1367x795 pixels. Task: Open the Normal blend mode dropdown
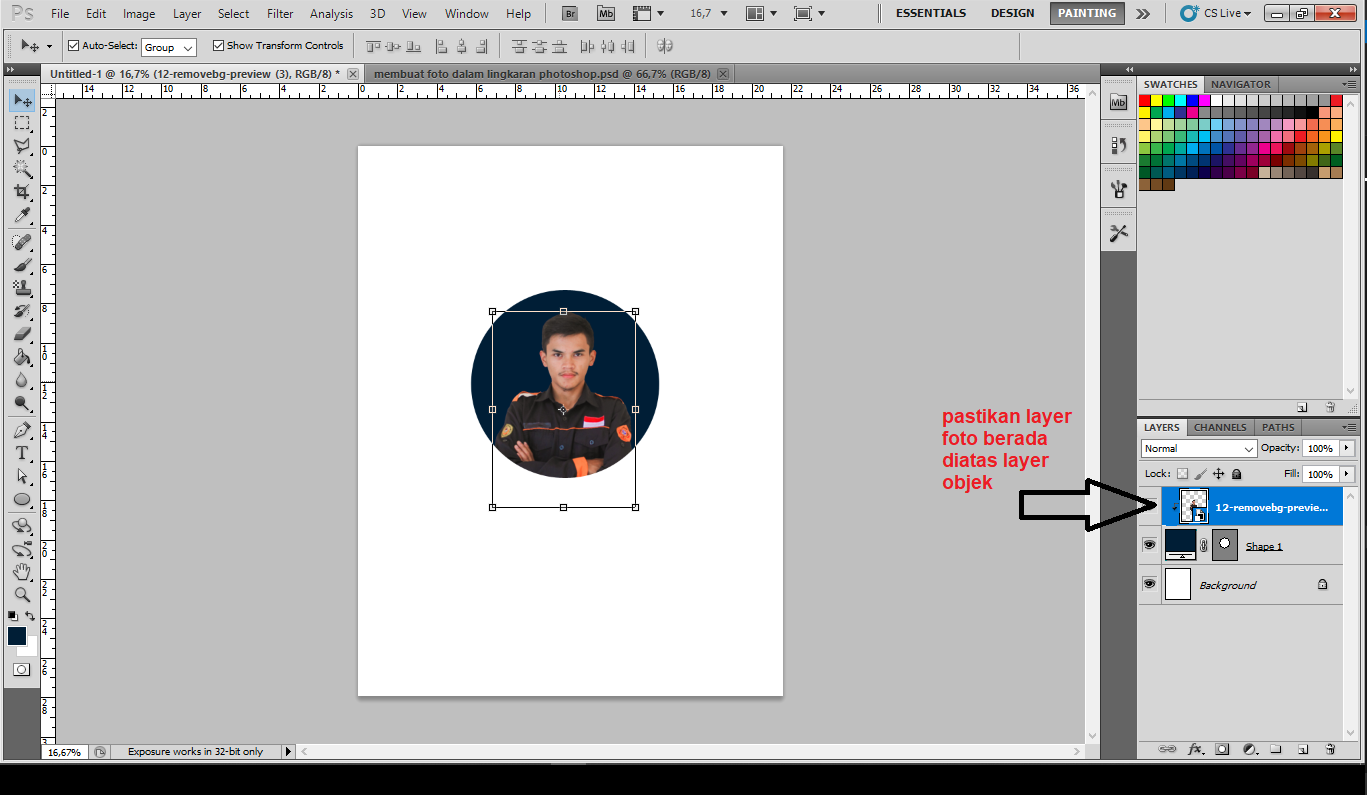point(1198,449)
